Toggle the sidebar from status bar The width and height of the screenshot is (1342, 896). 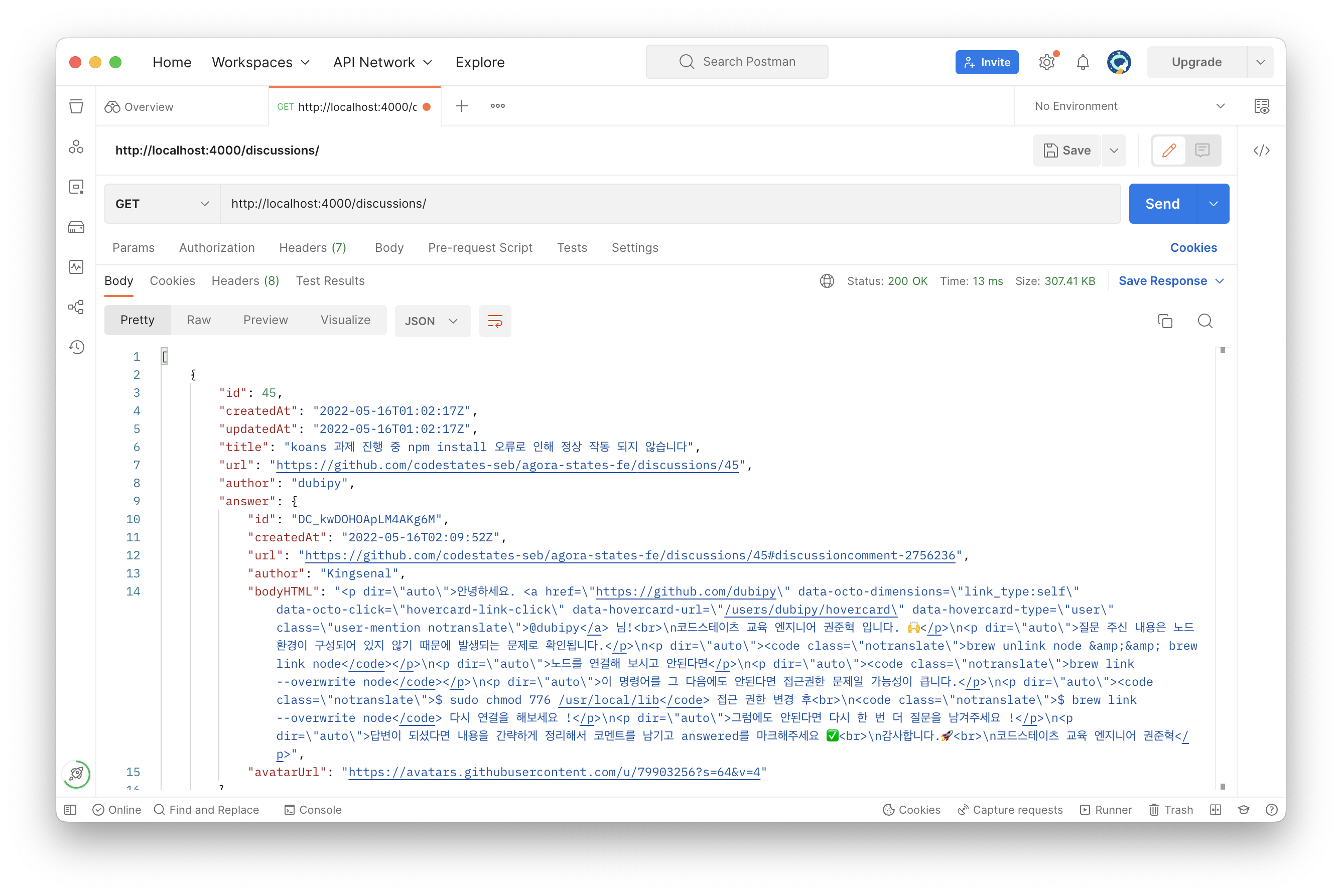tap(70, 809)
